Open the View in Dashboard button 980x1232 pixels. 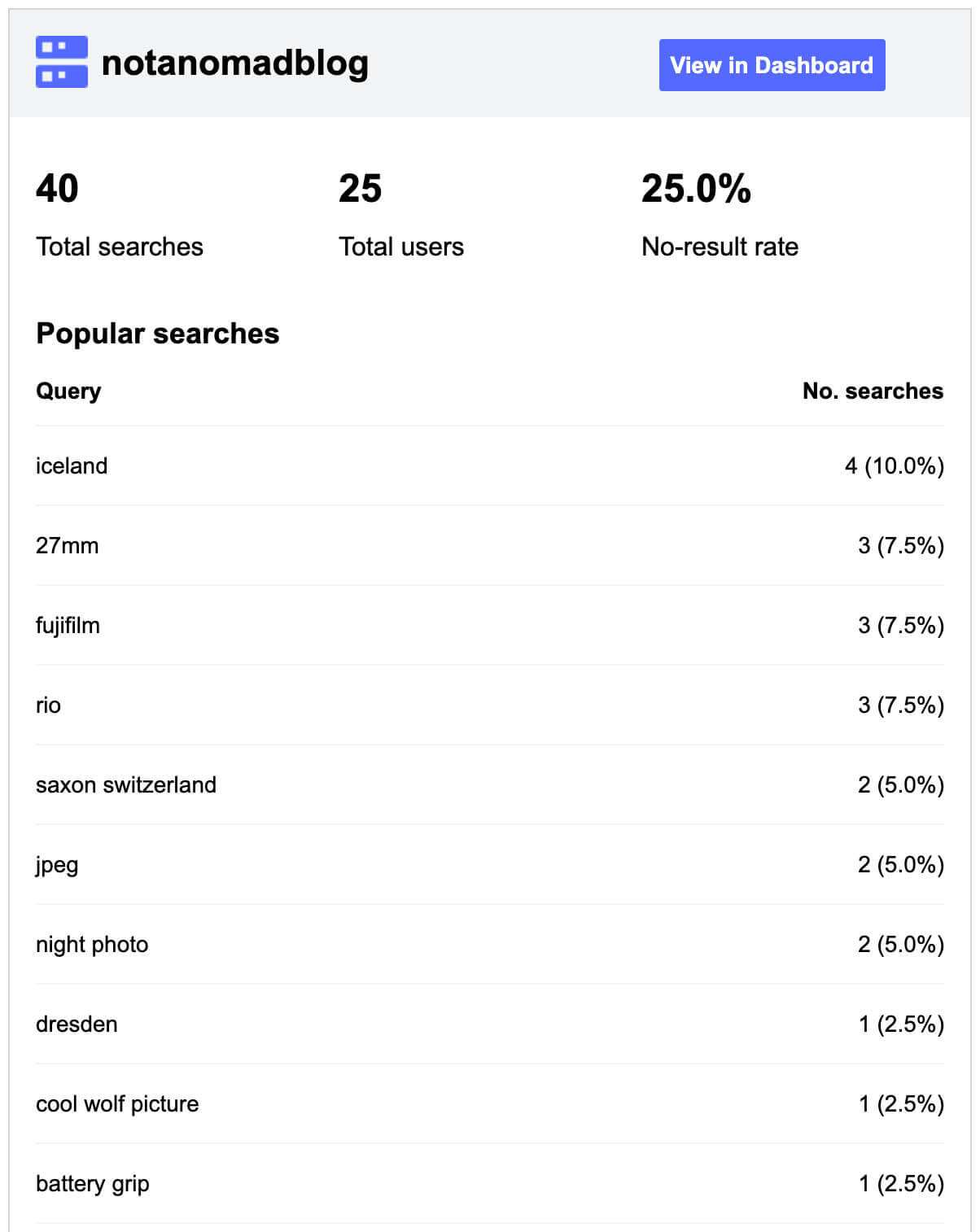click(x=772, y=65)
